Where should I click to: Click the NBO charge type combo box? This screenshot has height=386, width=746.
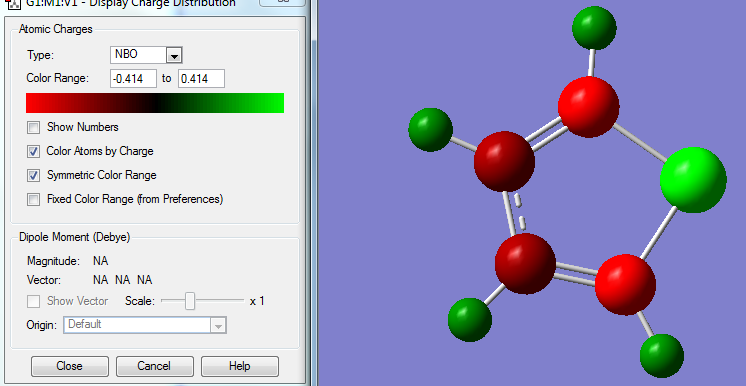pos(146,55)
